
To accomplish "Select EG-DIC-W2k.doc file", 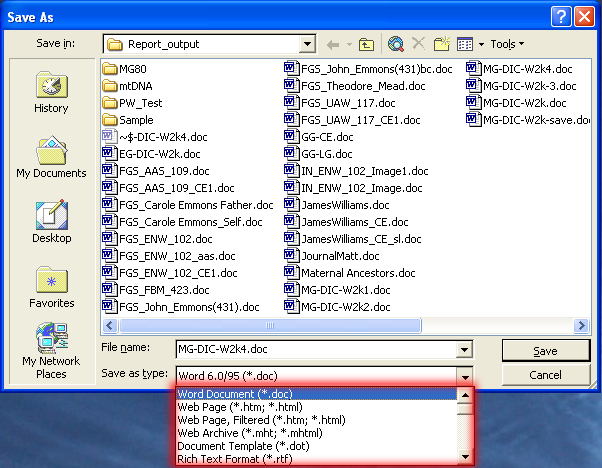I will click(x=152, y=154).
